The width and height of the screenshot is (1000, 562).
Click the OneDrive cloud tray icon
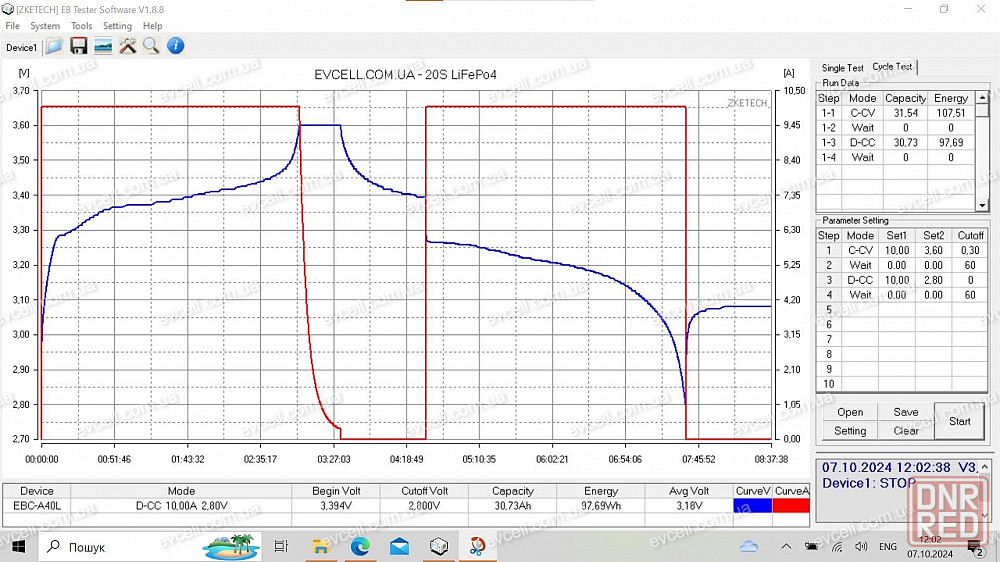click(x=749, y=547)
